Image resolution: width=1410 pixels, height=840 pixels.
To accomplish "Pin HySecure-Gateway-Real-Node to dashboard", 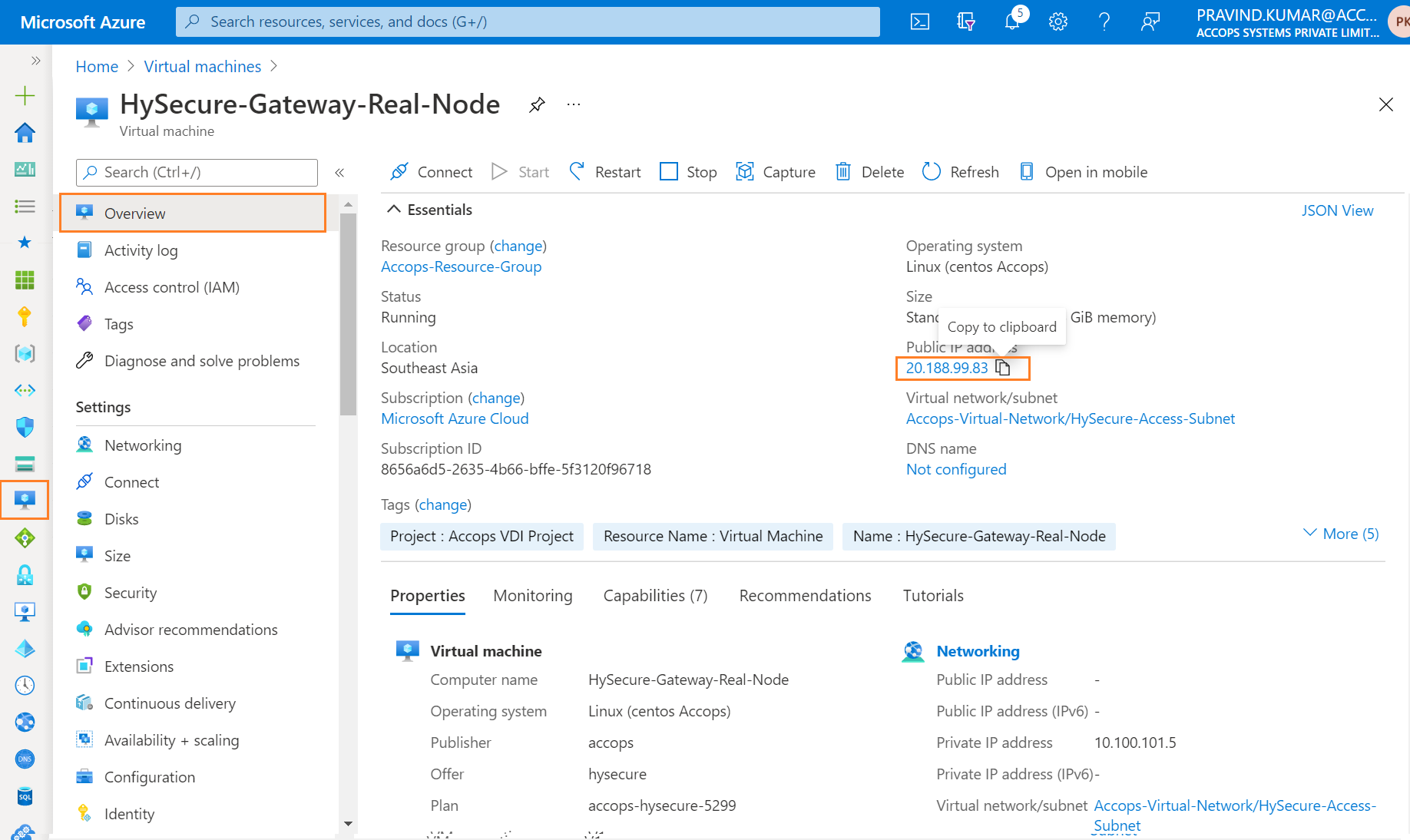I will 537,104.
